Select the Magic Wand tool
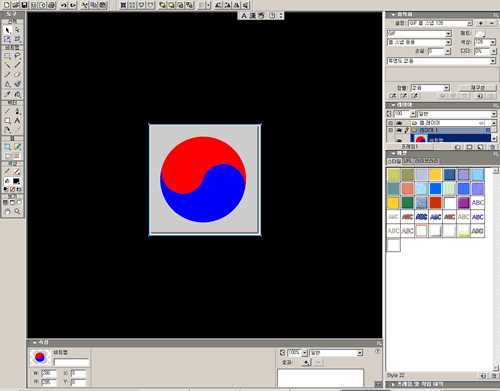Image resolution: width=500 pixels, height=391 pixels. pos(7,65)
